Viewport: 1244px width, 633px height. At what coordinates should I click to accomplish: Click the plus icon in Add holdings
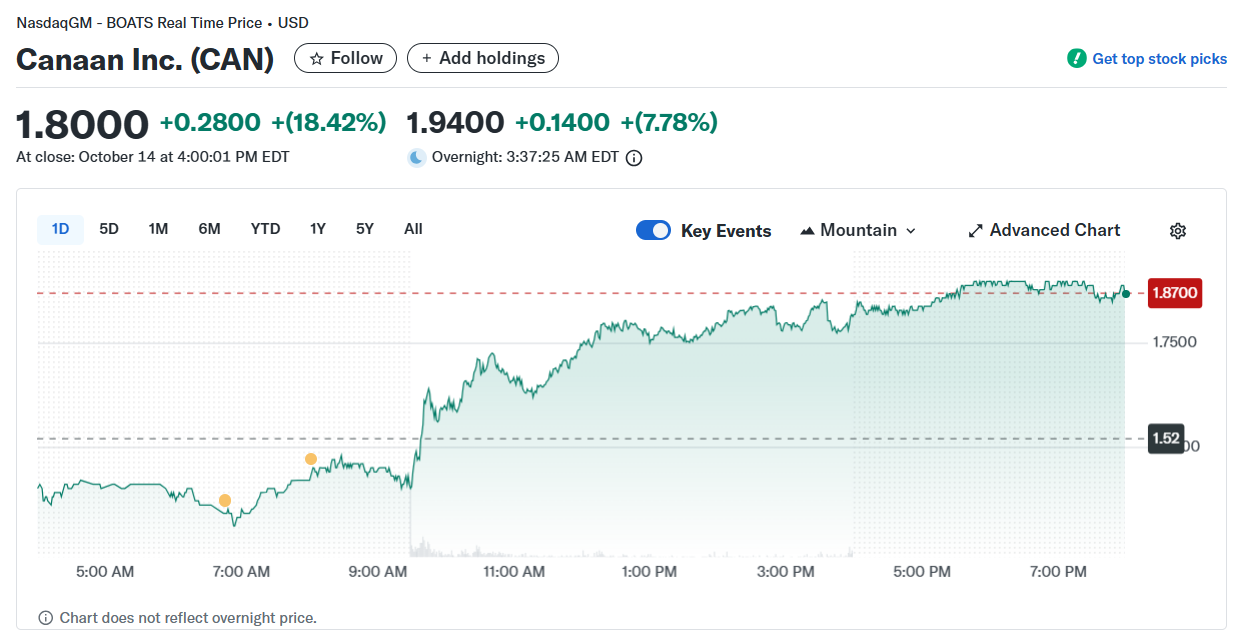427,59
